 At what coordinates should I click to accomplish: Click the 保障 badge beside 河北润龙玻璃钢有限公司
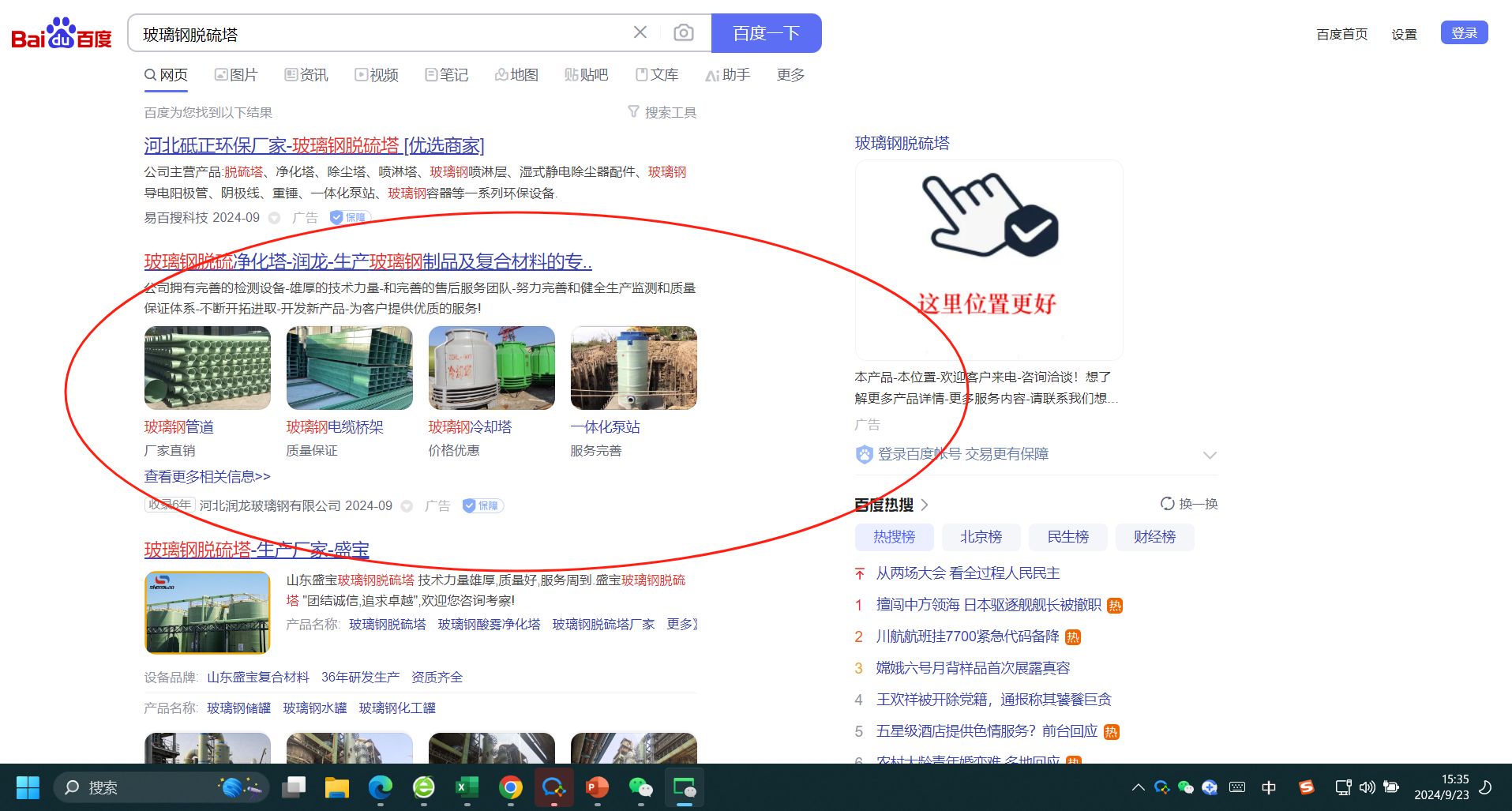point(482,505)
